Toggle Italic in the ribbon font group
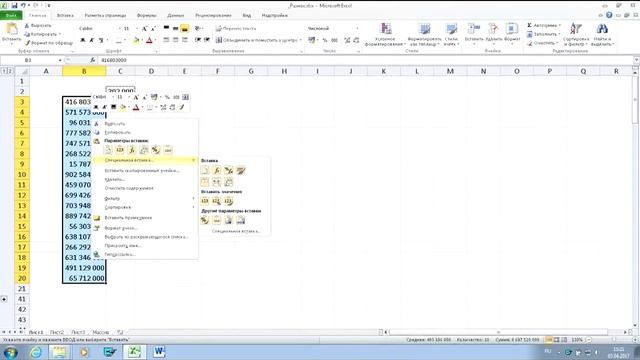Screen dimensions: 640x360 tap(92, 40)
